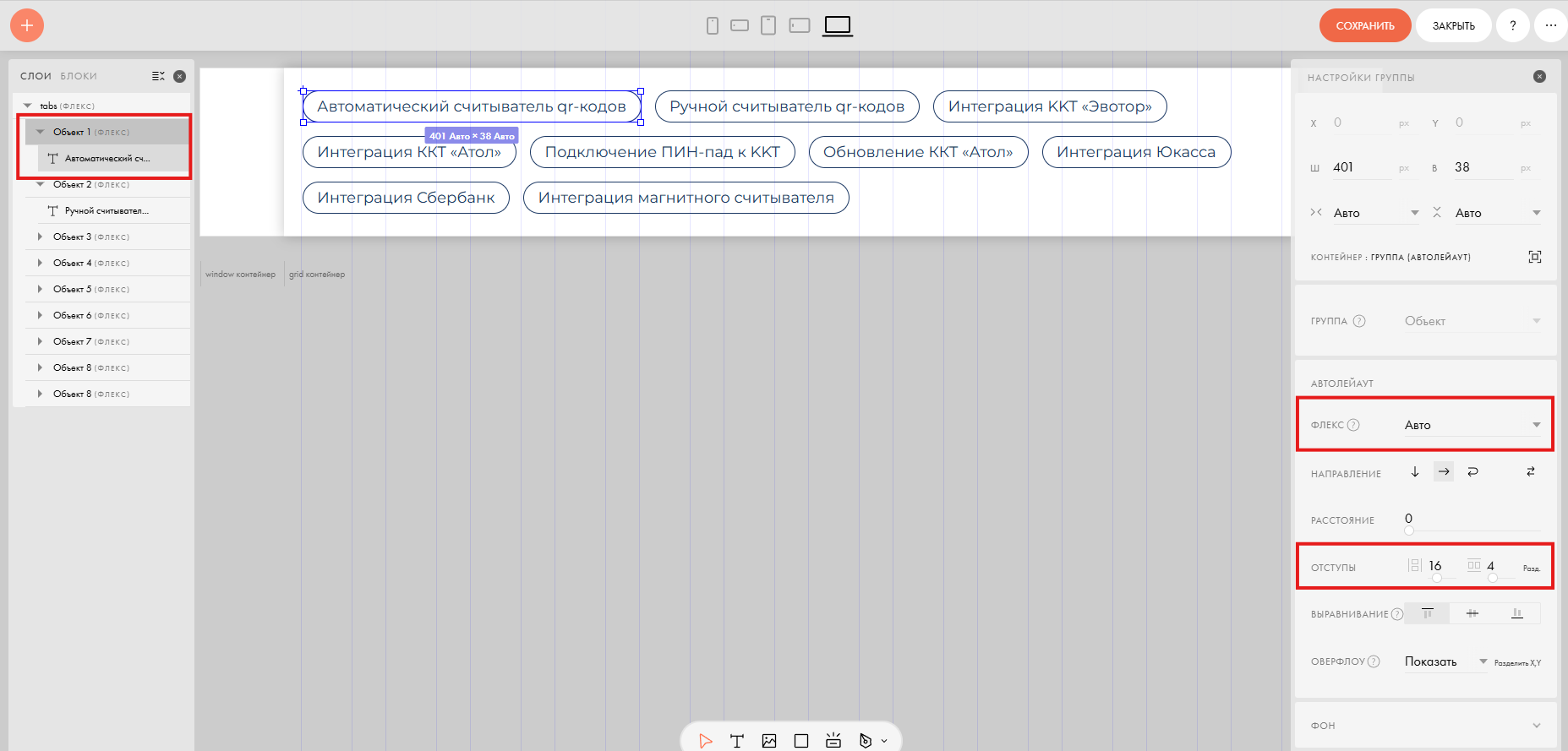The image size is (1568, 751).
Task: Expand the Фон section chevron
Action: click(1536, 726)
